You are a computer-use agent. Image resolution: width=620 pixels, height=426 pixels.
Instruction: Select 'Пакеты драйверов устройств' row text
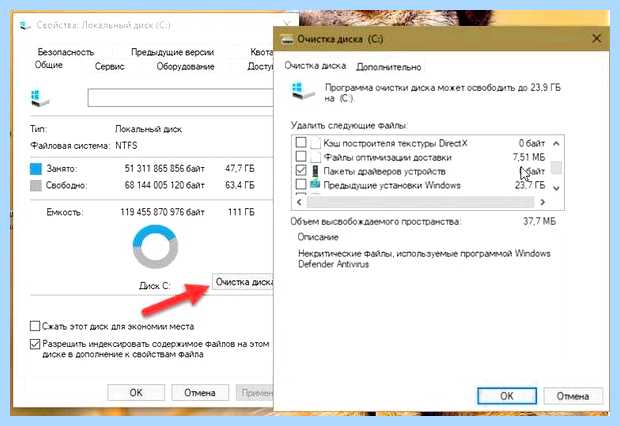tap(384, 171)
